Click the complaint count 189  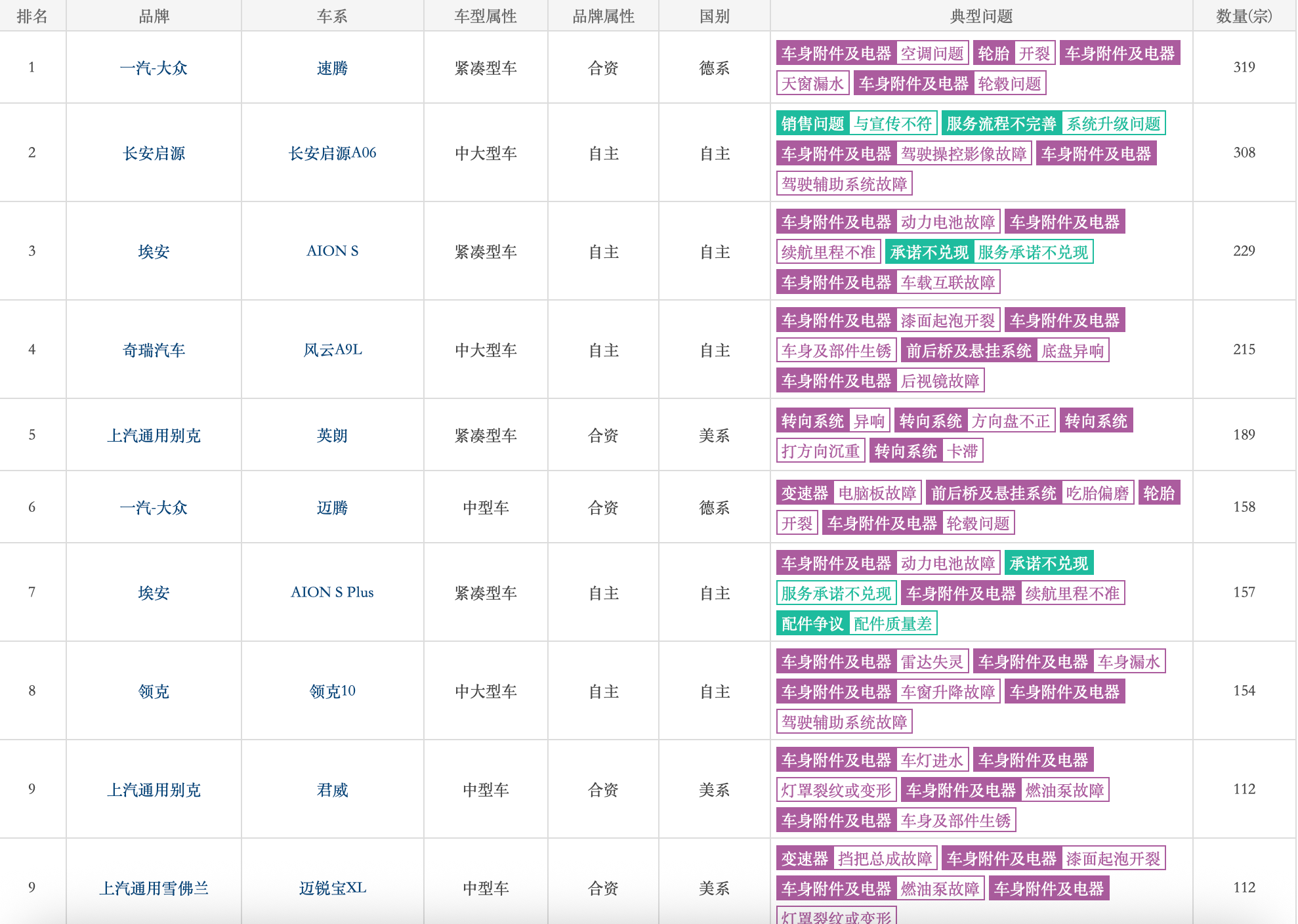pos(1244,434)
